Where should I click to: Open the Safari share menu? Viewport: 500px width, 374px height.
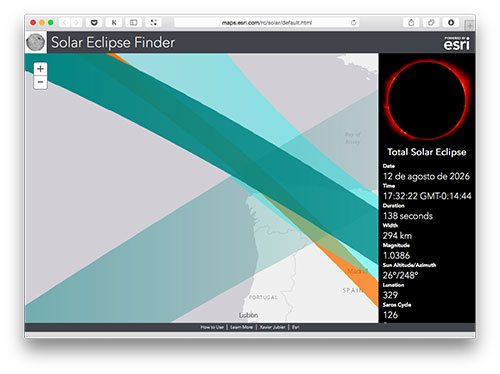click(411, 23)
